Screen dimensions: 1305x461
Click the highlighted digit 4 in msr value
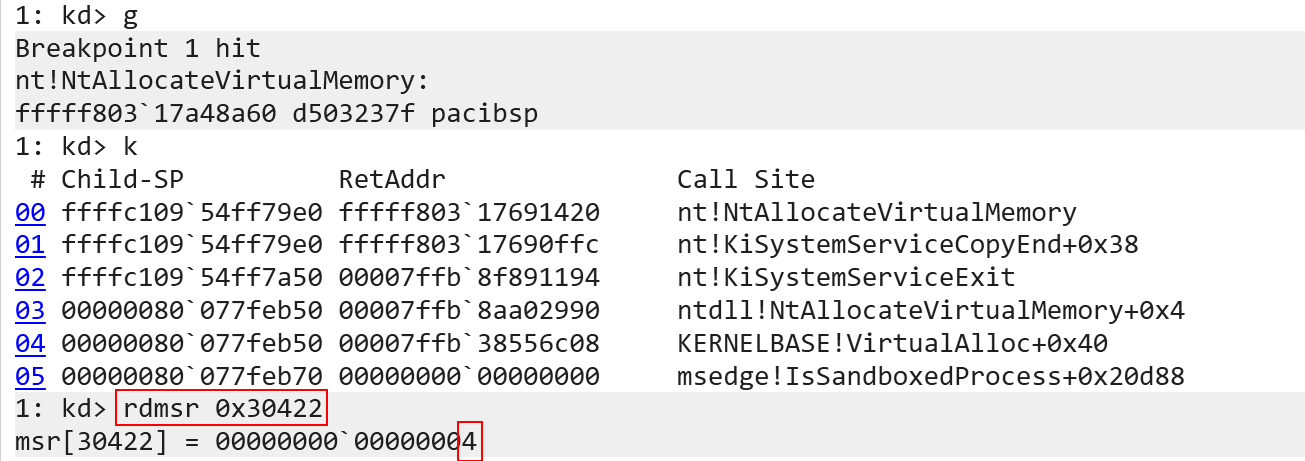point(470,442)
